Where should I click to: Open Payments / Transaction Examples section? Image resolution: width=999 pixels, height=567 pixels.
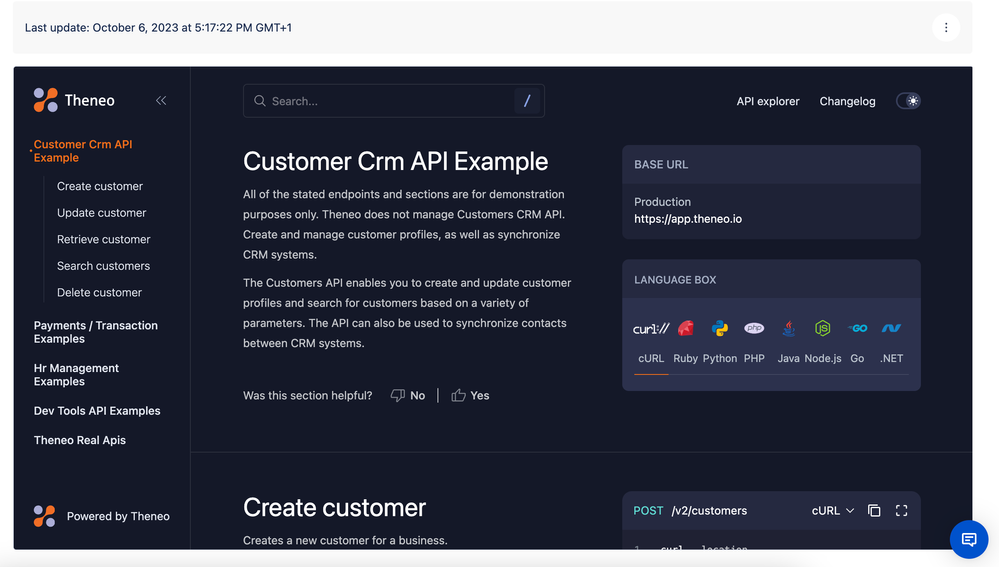tap(96, 332)
